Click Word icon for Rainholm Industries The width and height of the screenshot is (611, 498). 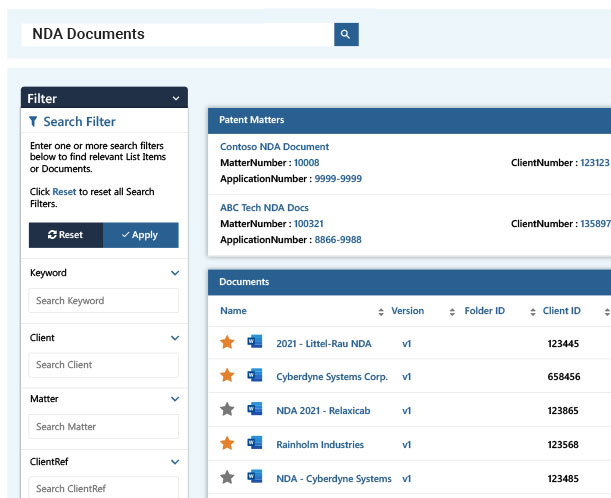255,443
